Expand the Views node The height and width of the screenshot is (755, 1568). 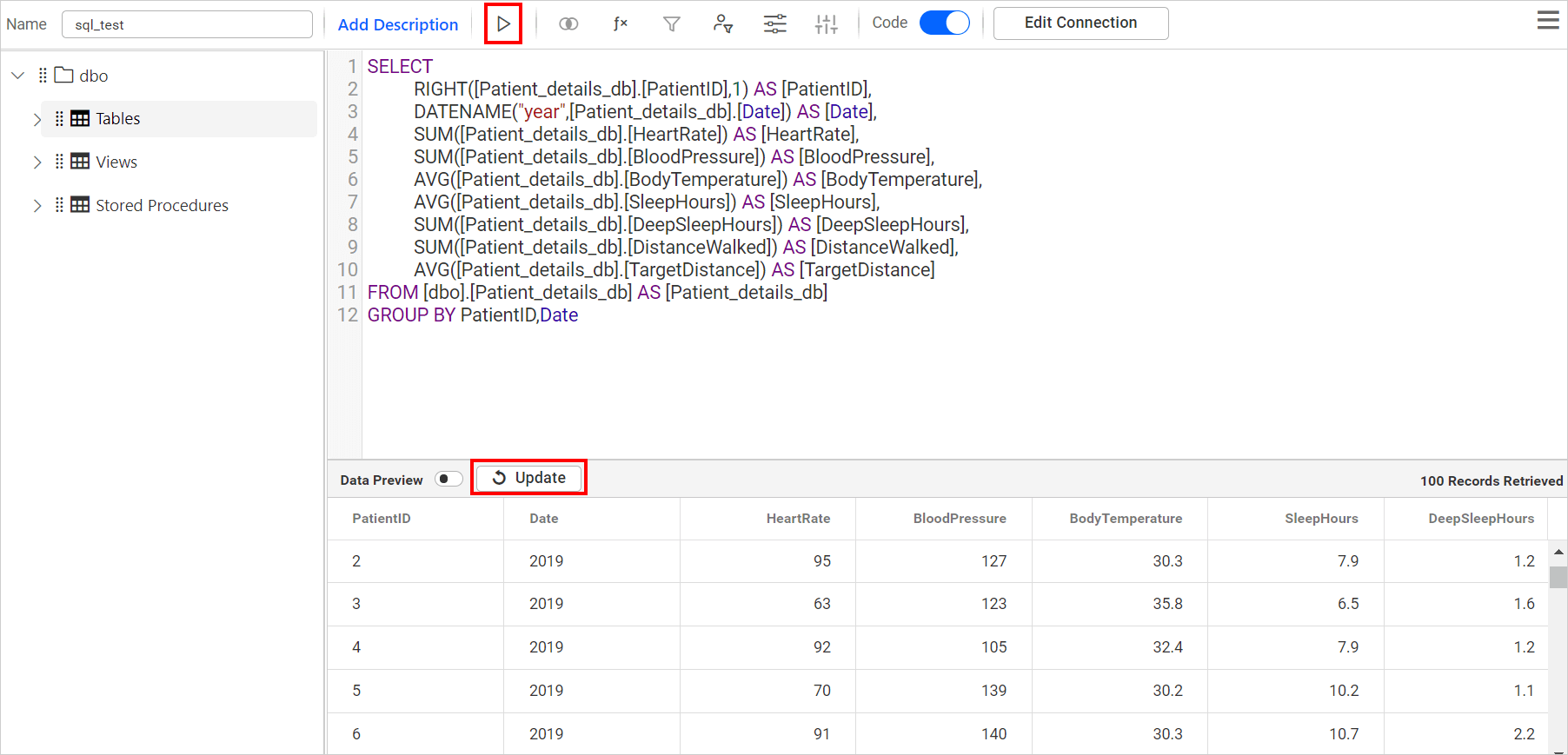pos(37,162)
